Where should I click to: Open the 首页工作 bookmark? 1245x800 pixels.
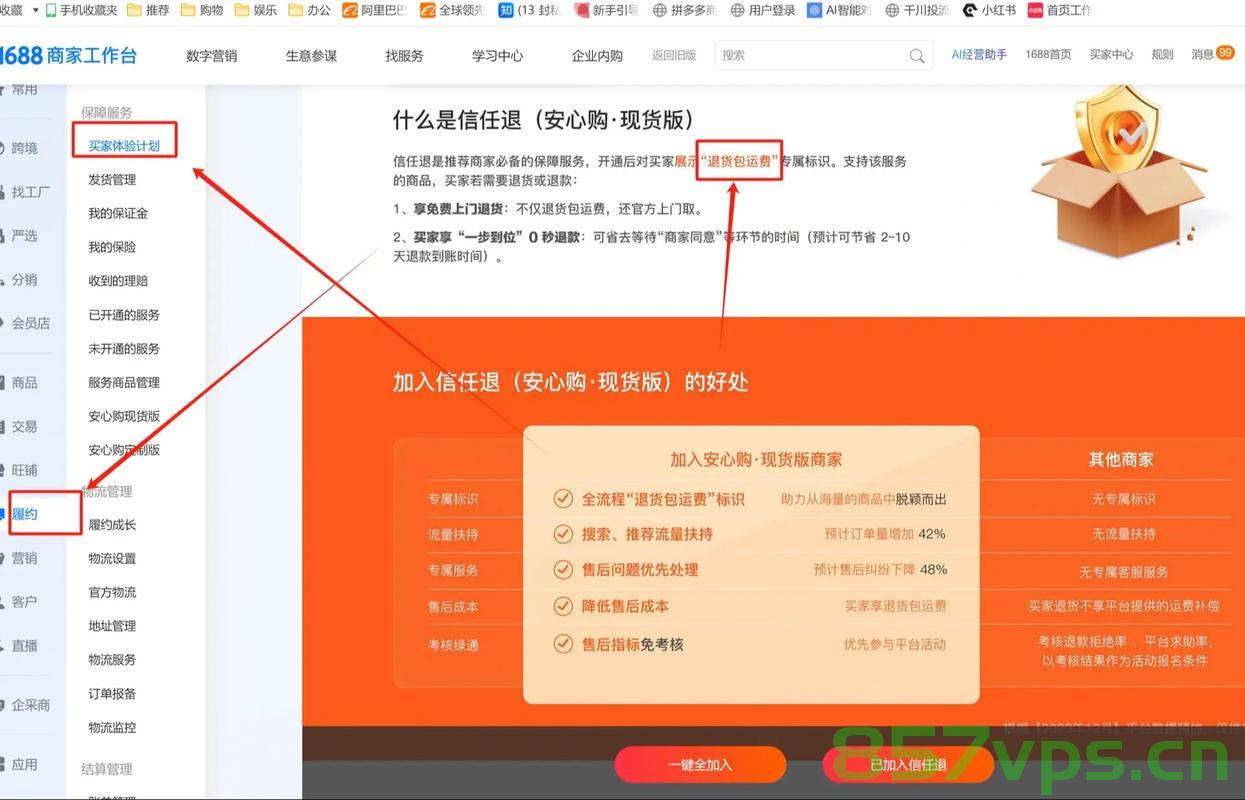pyautogui.click(x=1060, y=10)
